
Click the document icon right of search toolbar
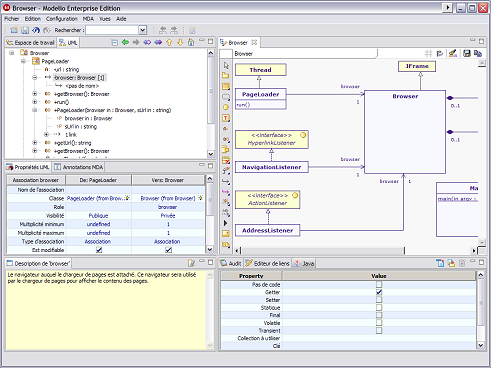[x=192, y=30]
